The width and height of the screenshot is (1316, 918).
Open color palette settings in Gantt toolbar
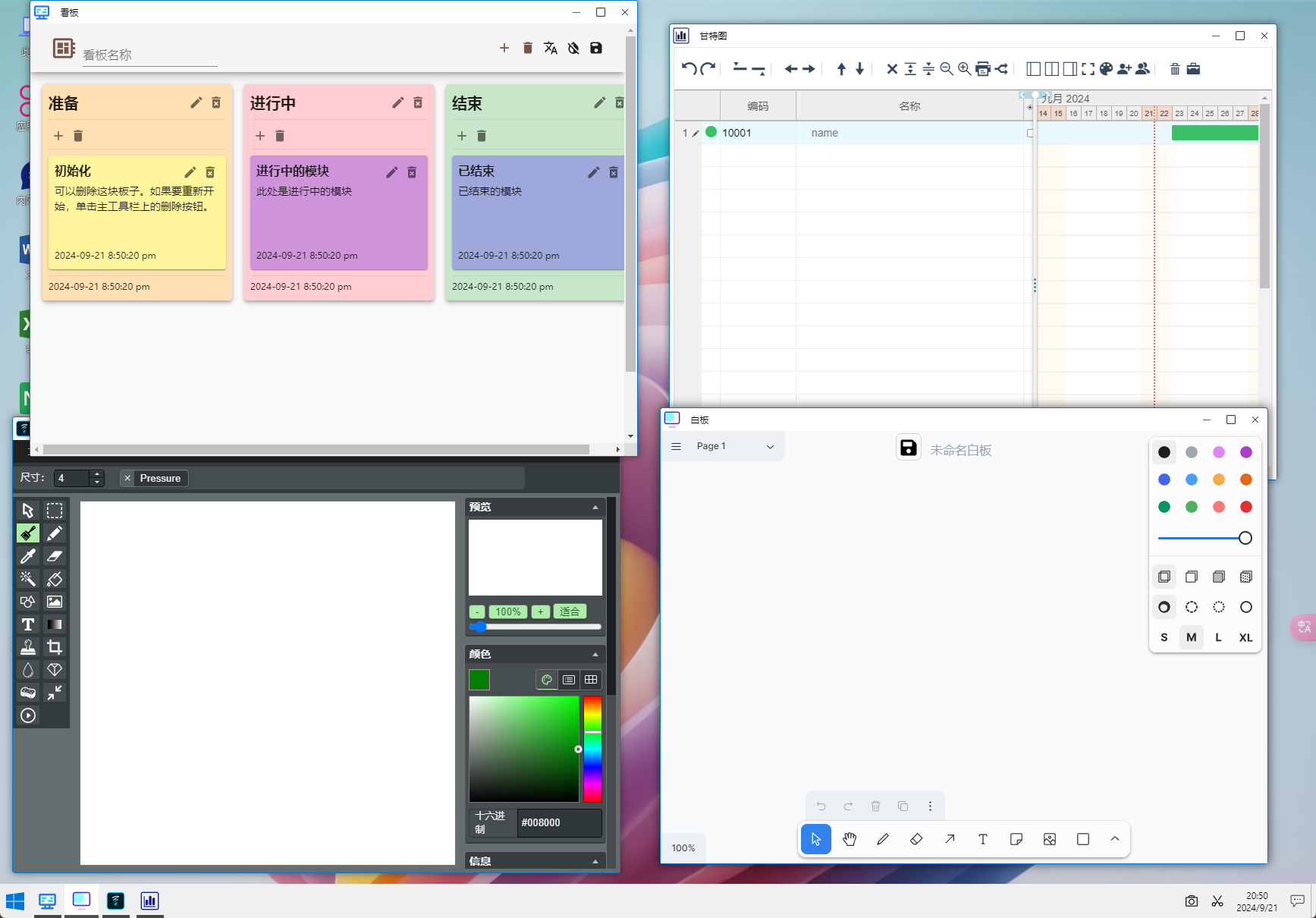(x=1106, y=68)
